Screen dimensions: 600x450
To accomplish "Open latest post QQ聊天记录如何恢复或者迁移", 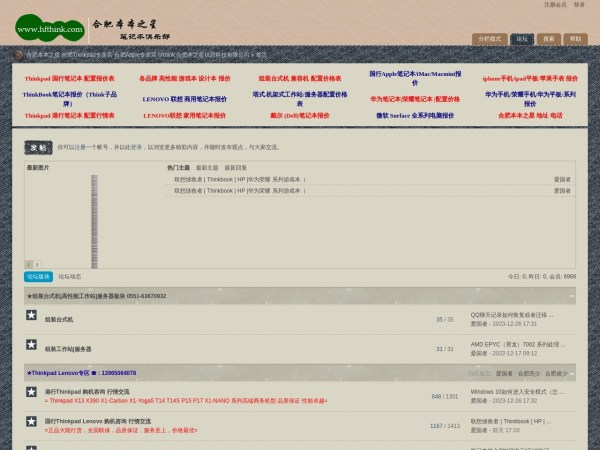I will tap(512, 315).
